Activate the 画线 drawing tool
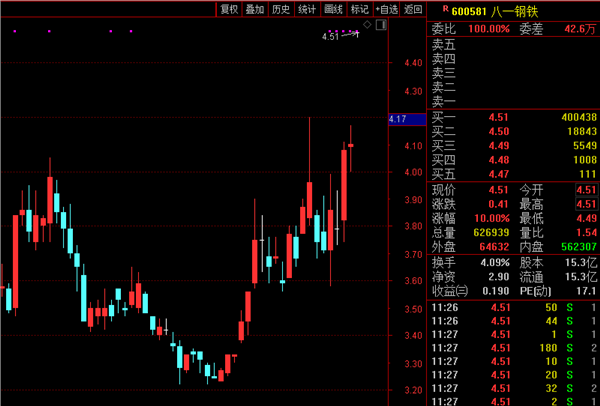The width and height of the screenshot is (600, 406). click(333, 9)
